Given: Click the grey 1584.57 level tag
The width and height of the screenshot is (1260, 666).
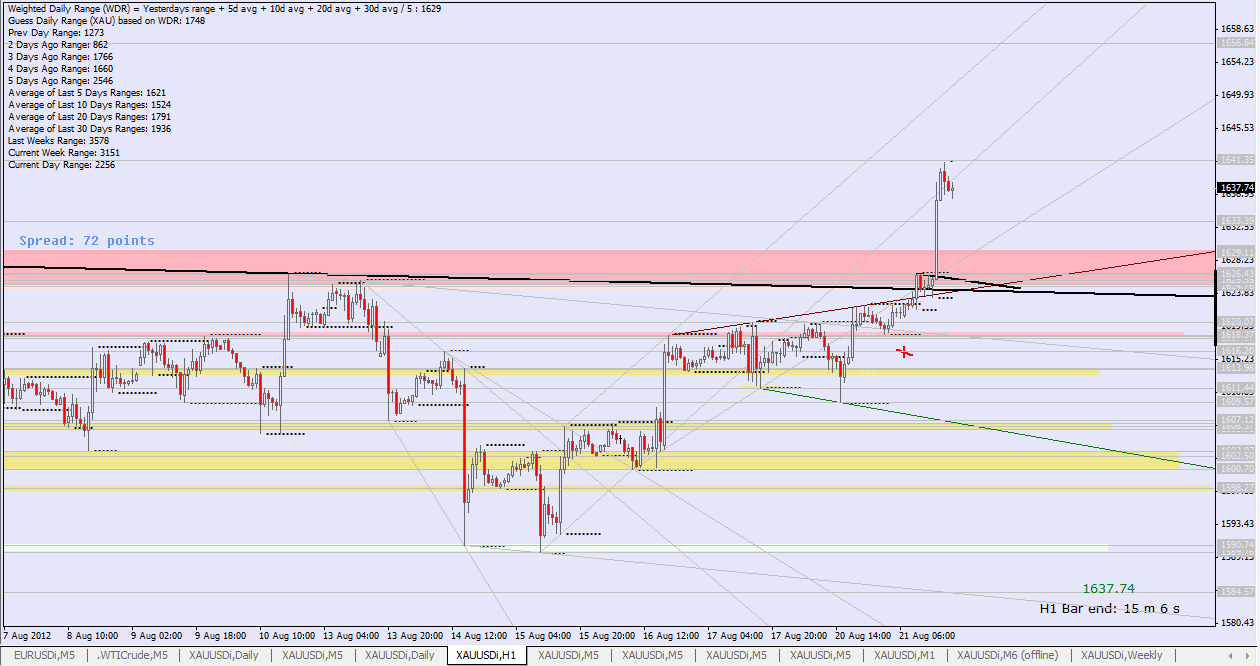Looking at the screenshot, I should (1235, 592).
